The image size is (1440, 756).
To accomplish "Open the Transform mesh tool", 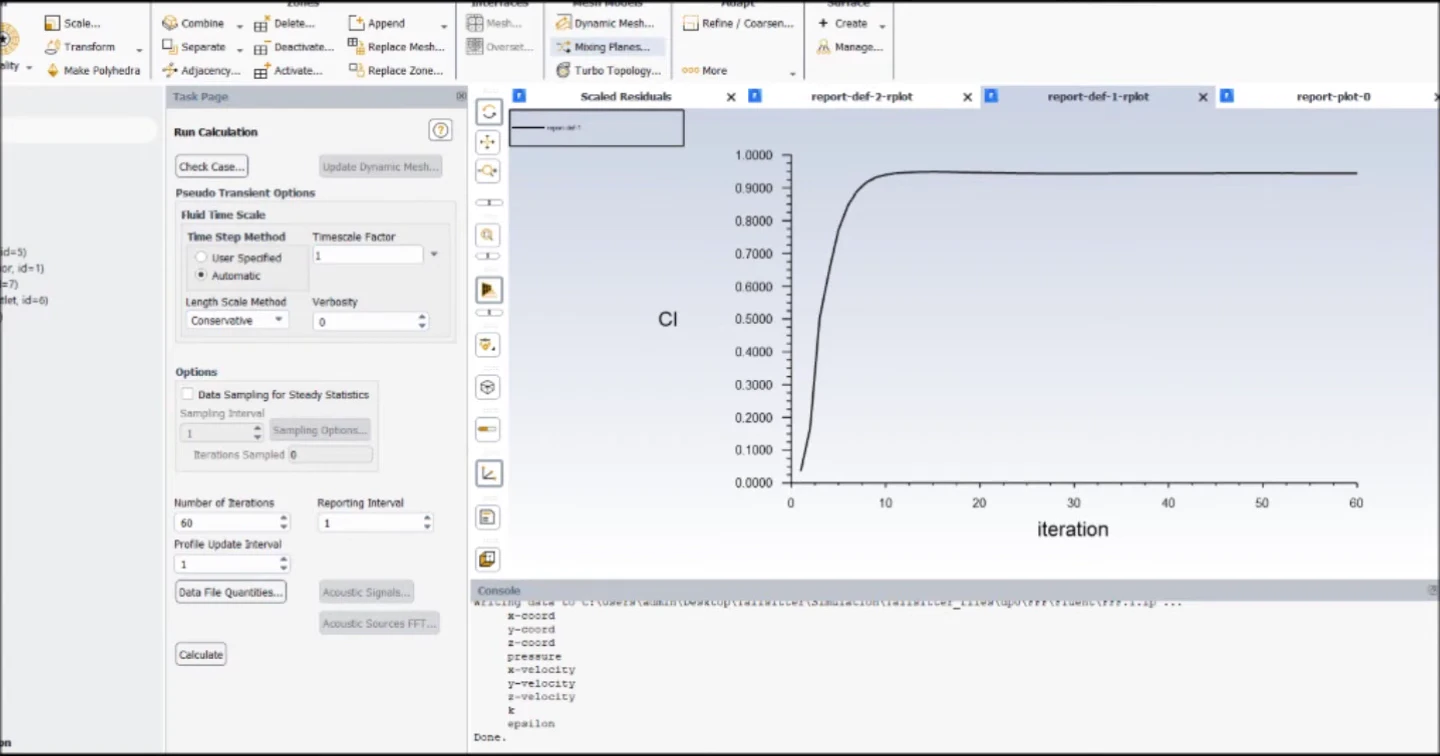I will click(80, 47).
